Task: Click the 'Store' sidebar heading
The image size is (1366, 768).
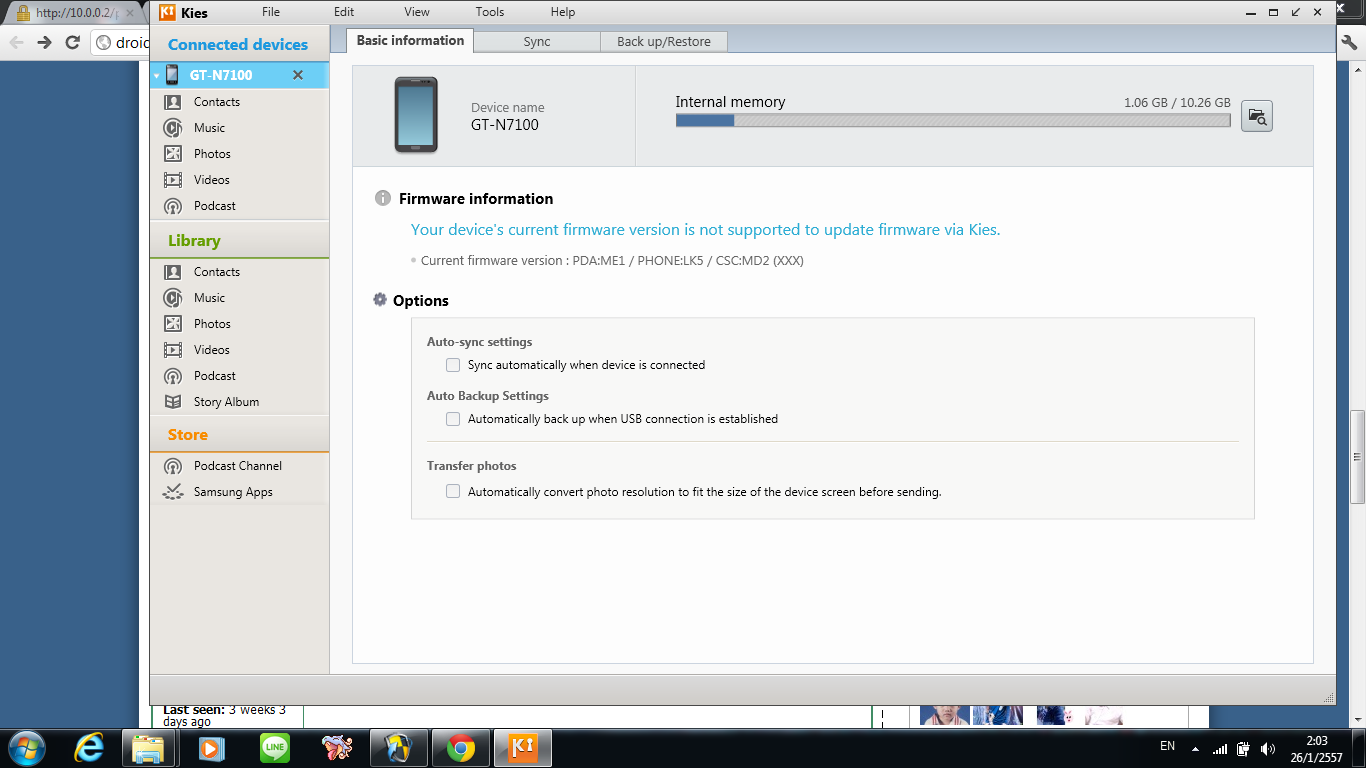Action: point(188,435)
